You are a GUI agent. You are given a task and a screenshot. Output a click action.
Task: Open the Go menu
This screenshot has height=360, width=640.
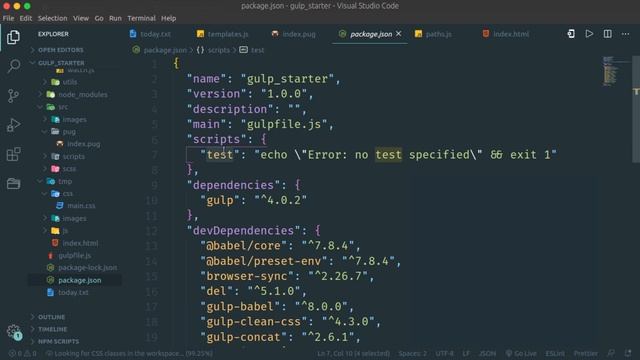click(99, 18)
